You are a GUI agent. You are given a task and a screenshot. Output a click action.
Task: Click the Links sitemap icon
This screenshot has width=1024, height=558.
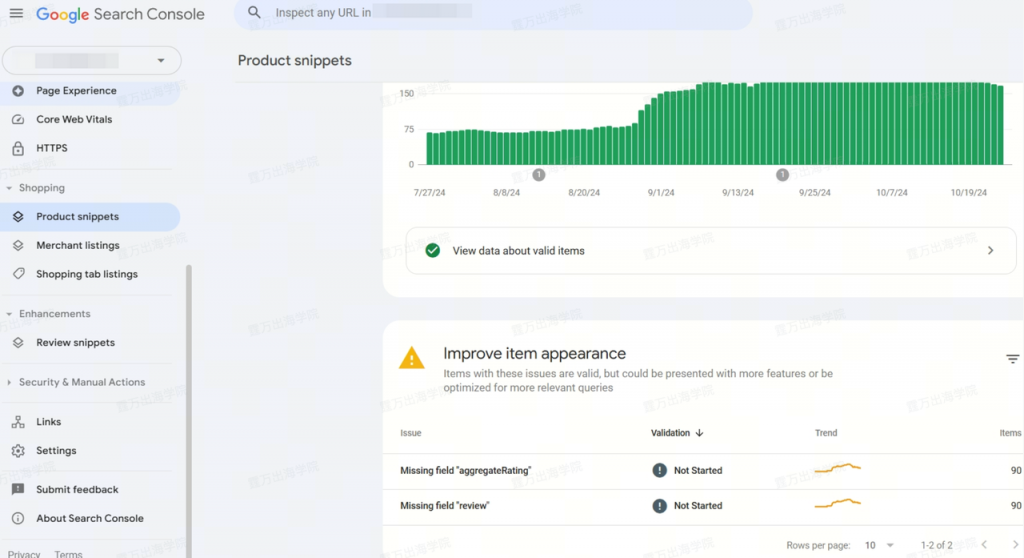18,422
